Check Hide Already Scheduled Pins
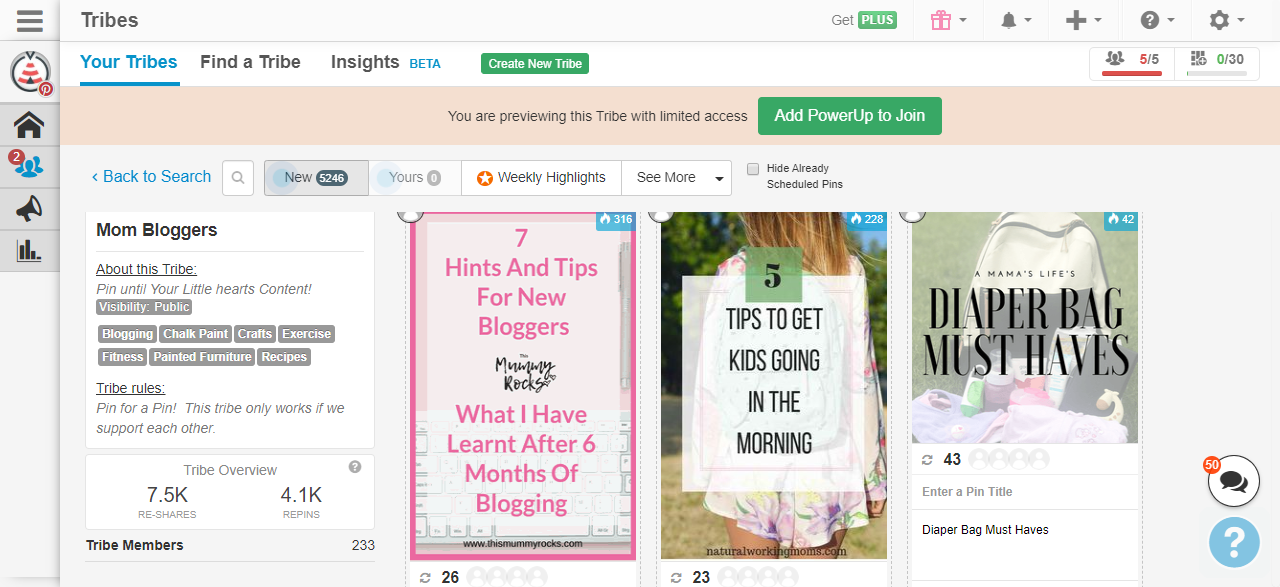Viewport: 1280px width, 587px height. point(753,169)
